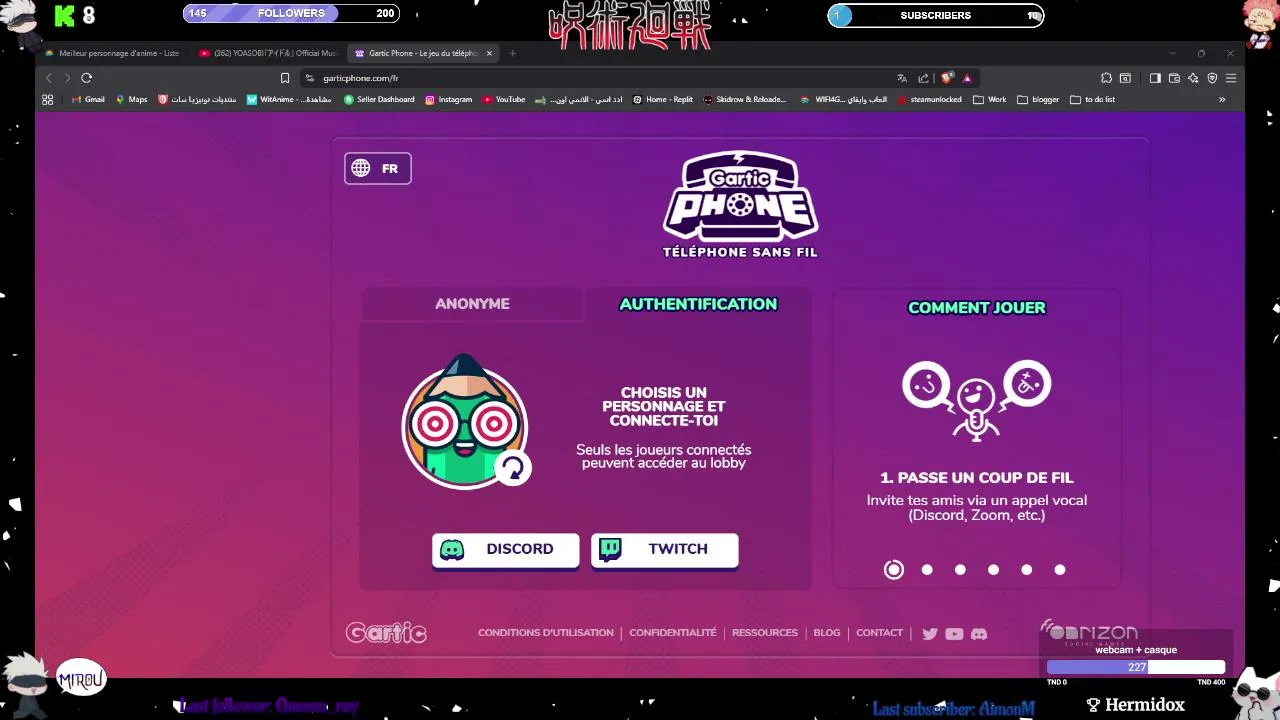Select the first how-to-play slide dot
This screenshot has height=720, width=1280.
(x=894, y=569)
